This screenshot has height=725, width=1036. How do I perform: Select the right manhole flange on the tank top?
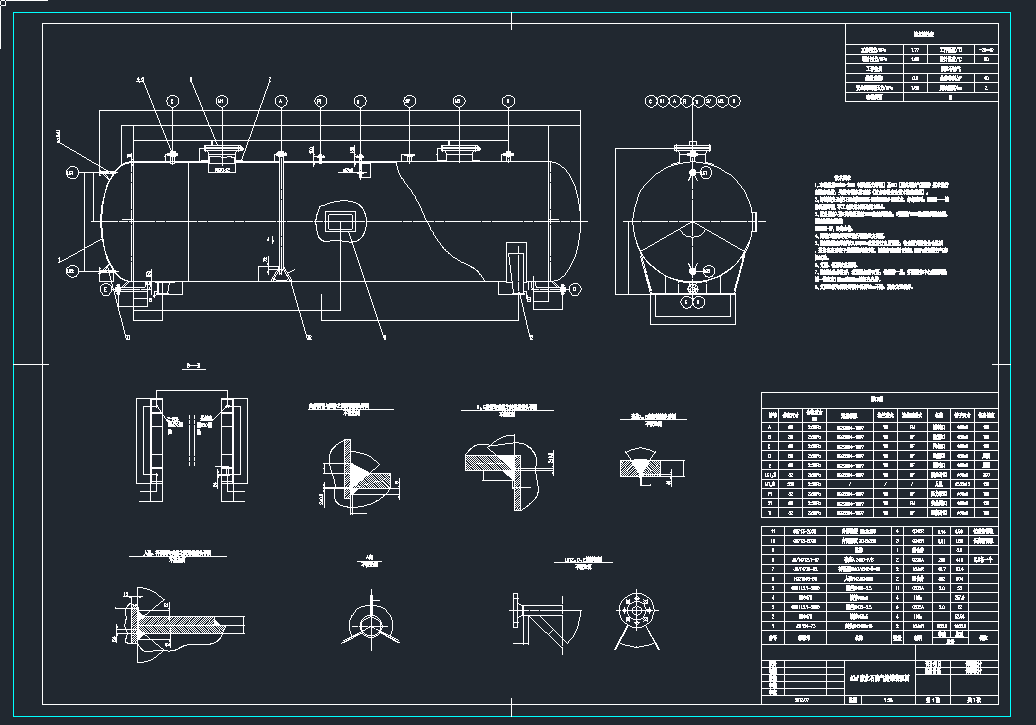[458, 151]
